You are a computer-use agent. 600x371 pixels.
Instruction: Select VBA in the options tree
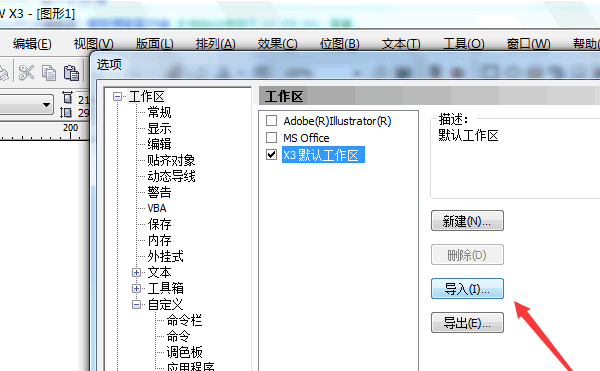[157, 208]
